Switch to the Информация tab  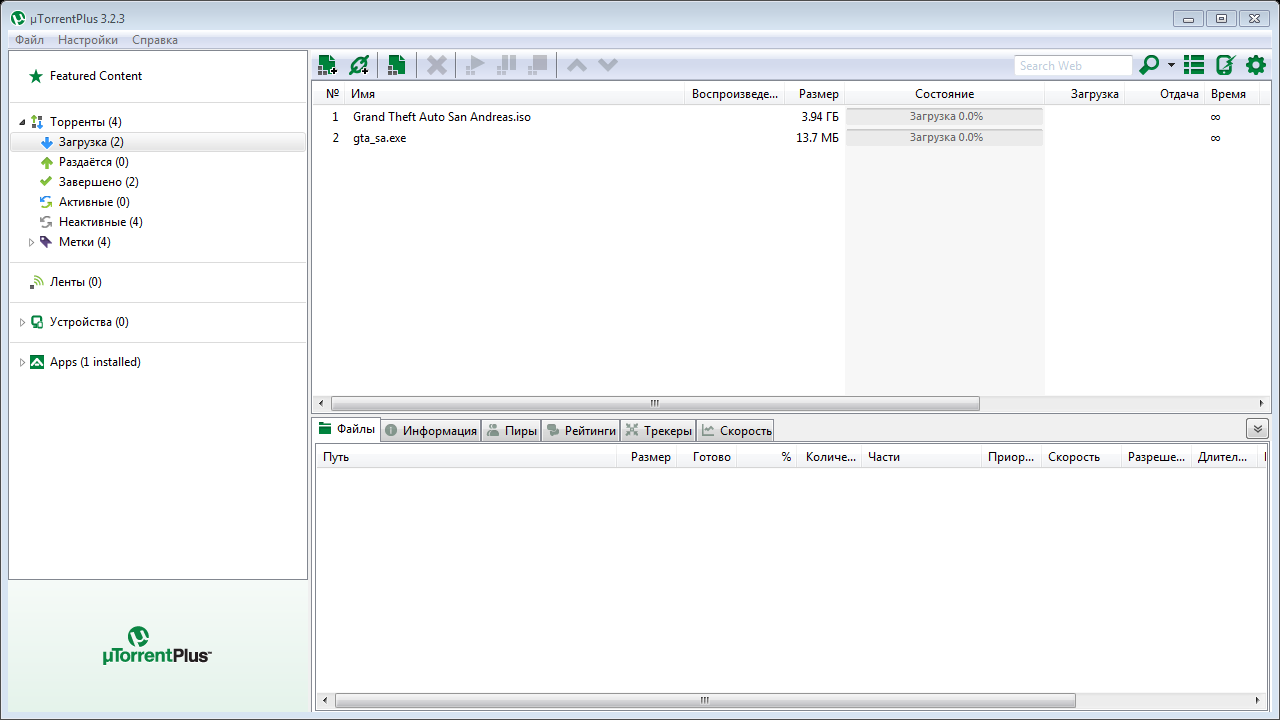click(x=431, y=431)
